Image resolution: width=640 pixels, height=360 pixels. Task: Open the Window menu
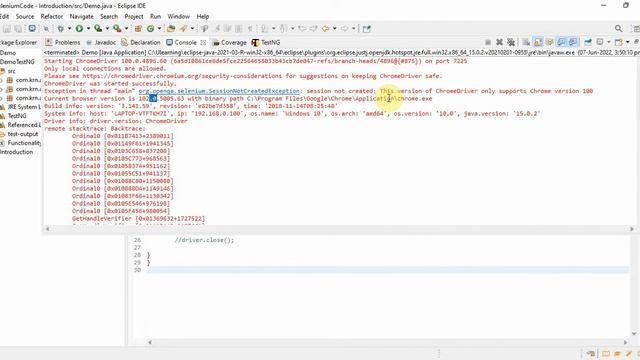pyautogui.click(x=179, y=16)
